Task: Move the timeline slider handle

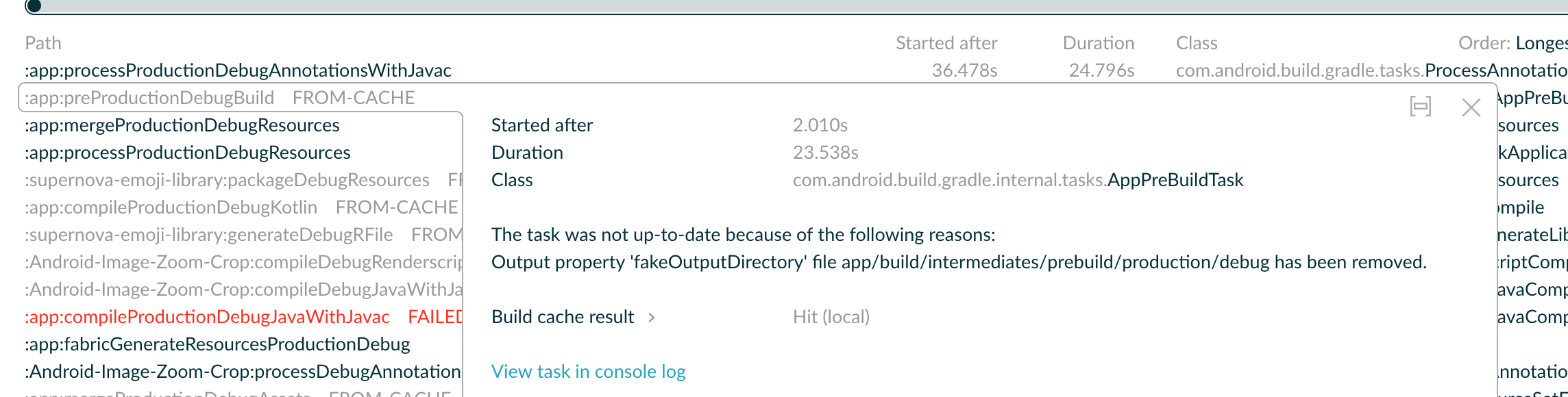Action: point(33,7)
